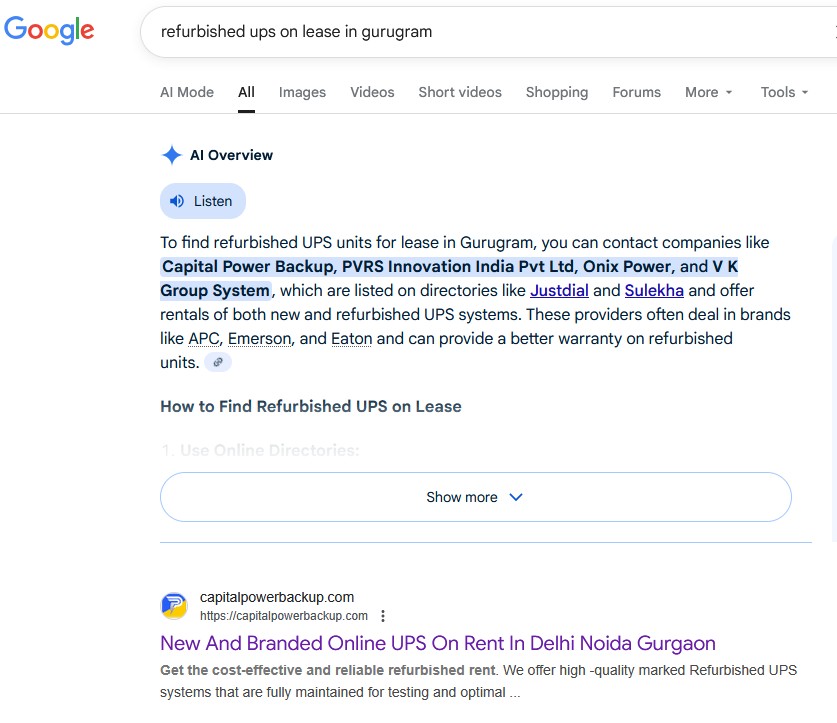Open the three-dot result options menu
Image resolution: width=837 pixels, height=723 pixels.
point(383,616)
